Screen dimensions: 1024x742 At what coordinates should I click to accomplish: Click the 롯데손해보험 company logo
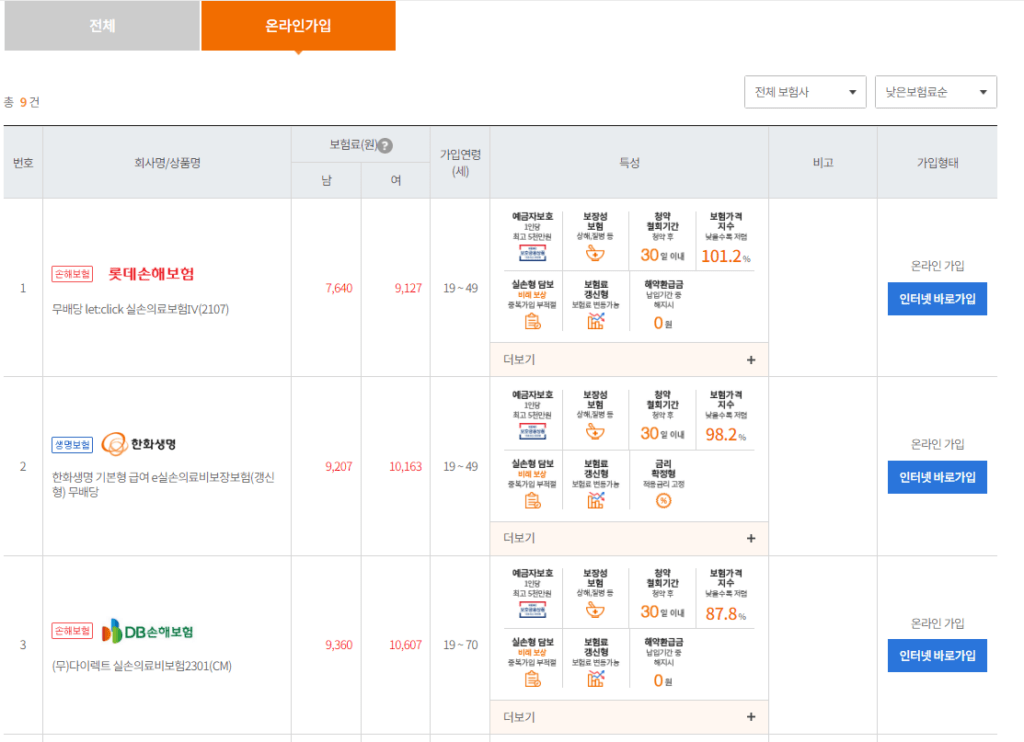tap(151, 274)
